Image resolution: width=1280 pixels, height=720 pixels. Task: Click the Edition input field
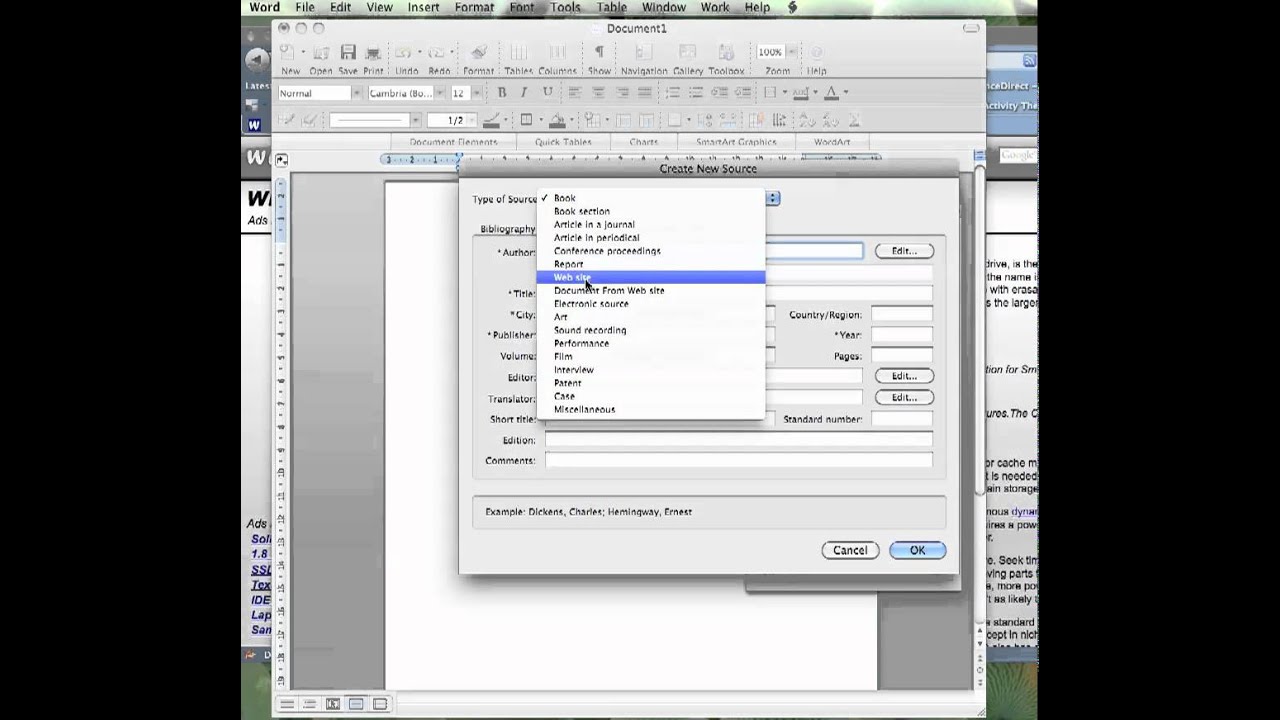(738, 440)
